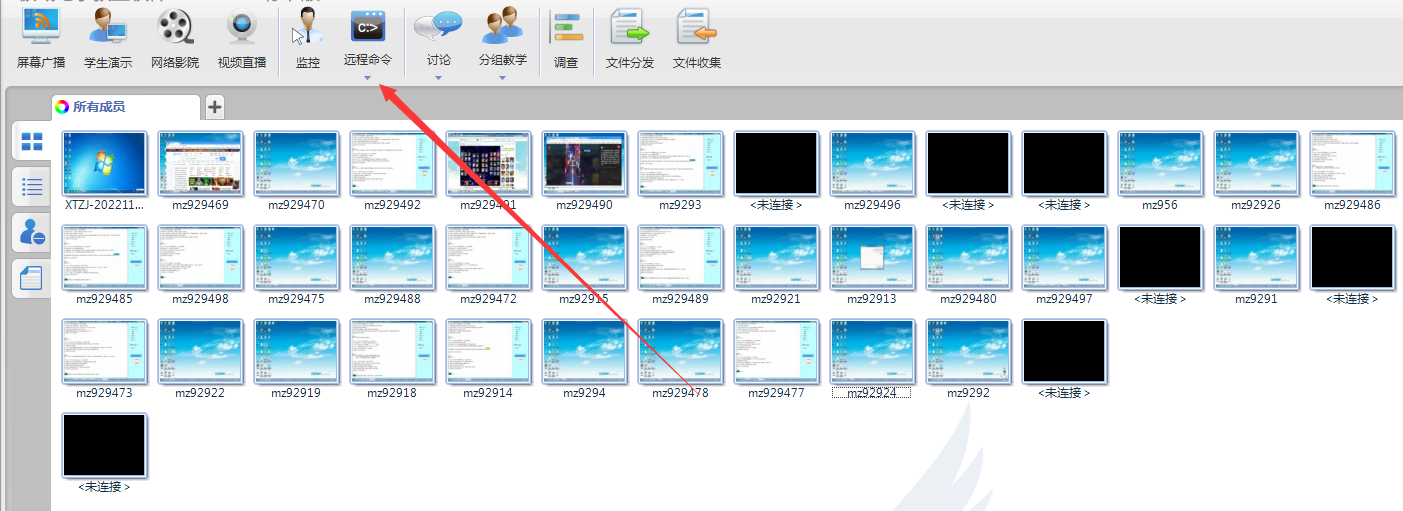The height and width of the screenshot is (511, 1403).
Task: Click the mz92921 name label
Action: pyautogui.click(x=777, y=299)
